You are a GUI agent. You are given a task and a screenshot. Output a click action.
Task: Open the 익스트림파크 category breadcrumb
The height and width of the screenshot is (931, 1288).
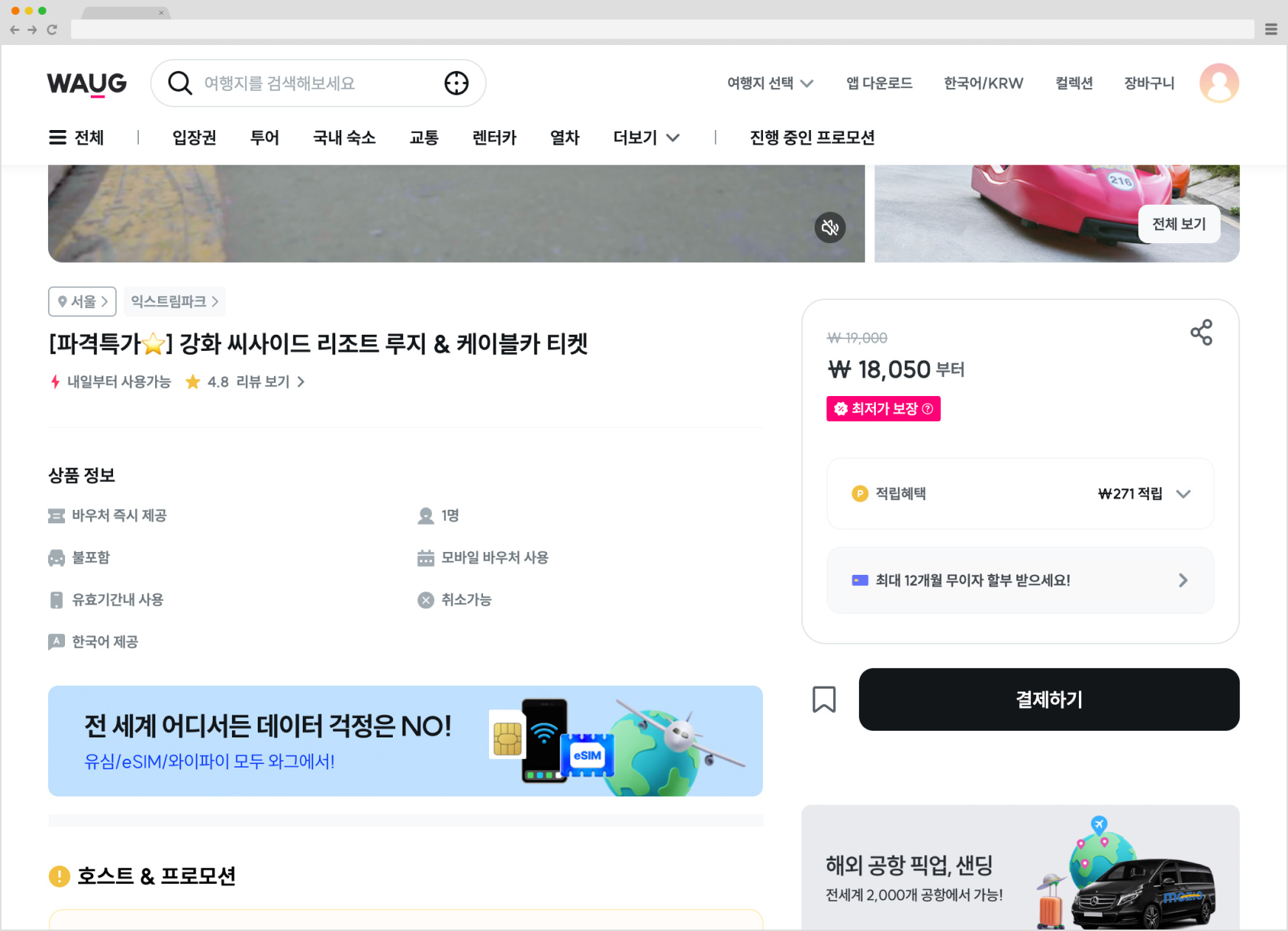pyautogui.click(x=174, y=301)
